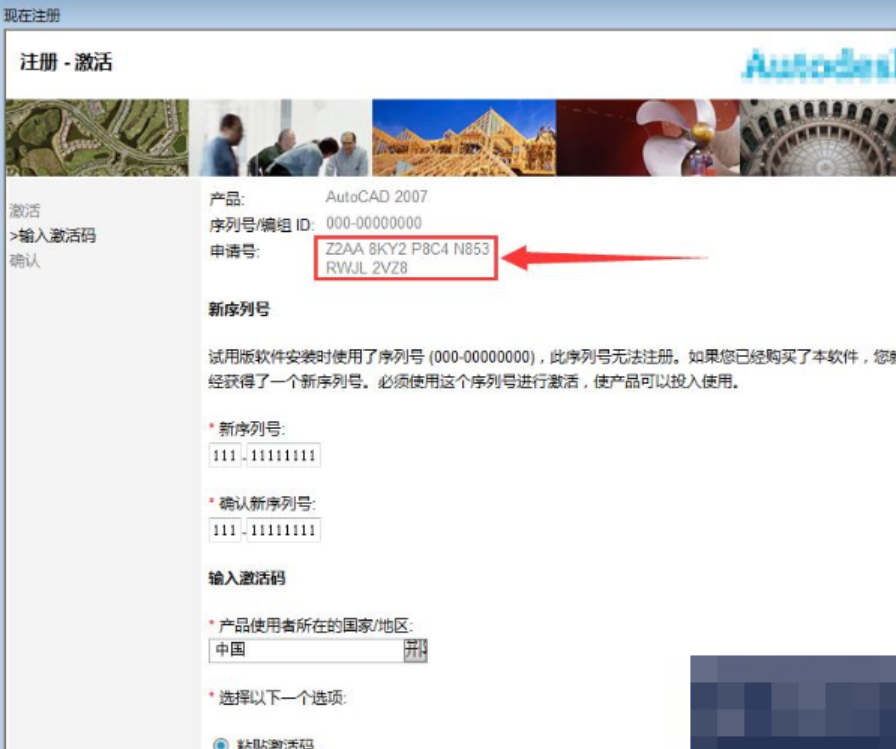This screenshot has height=749, width=896.
Task: Click the 确认新序列号 eight-digit number field
Action: 283,530
